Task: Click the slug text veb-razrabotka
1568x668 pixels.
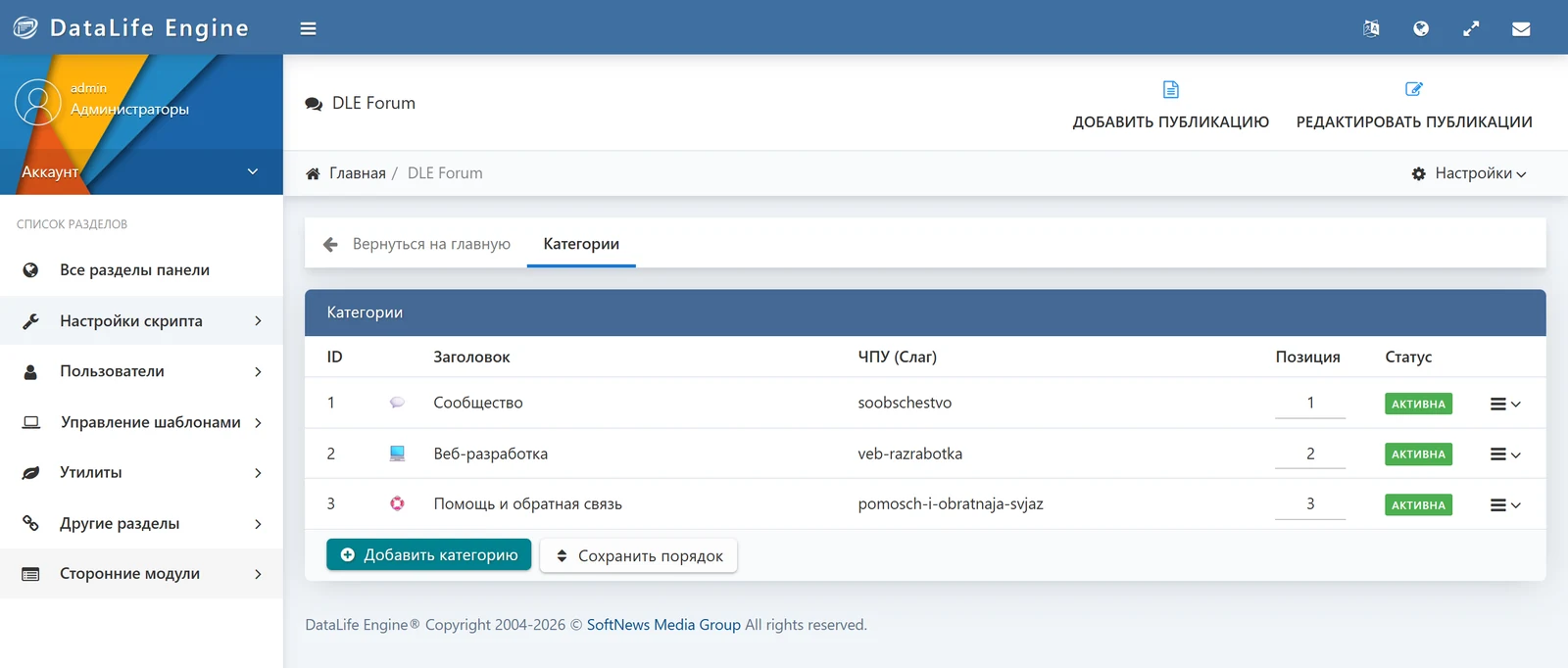Action: click(910, 453)
